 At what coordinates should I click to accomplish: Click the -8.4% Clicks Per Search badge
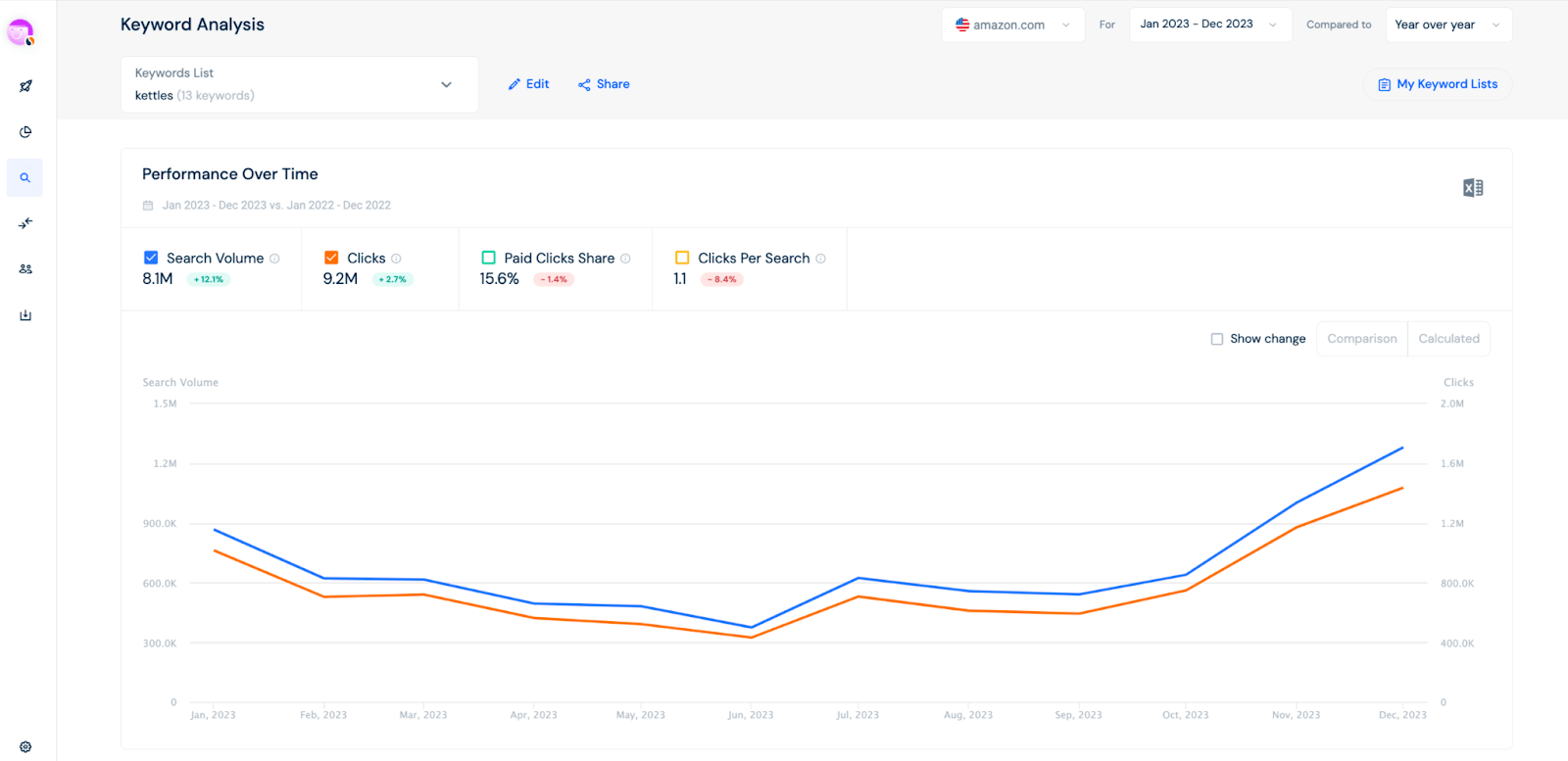[722, 279]
